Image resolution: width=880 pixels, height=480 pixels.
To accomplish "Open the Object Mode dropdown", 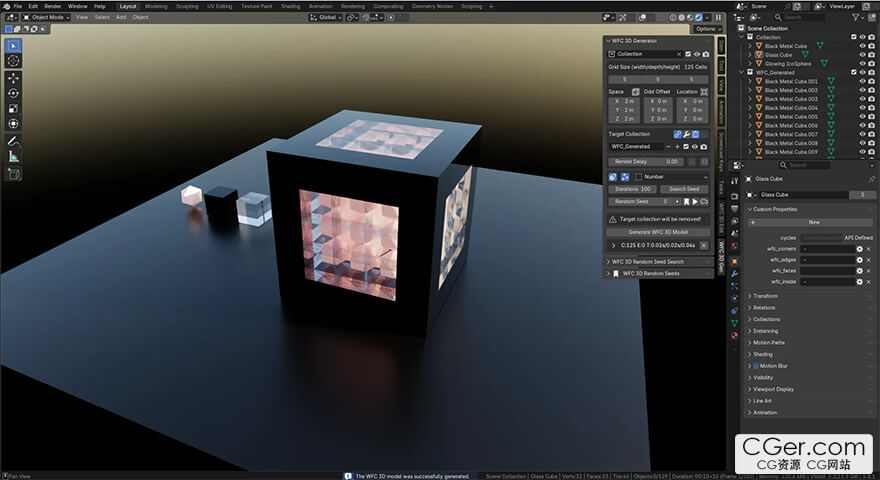I will click(x=47, y=17).
